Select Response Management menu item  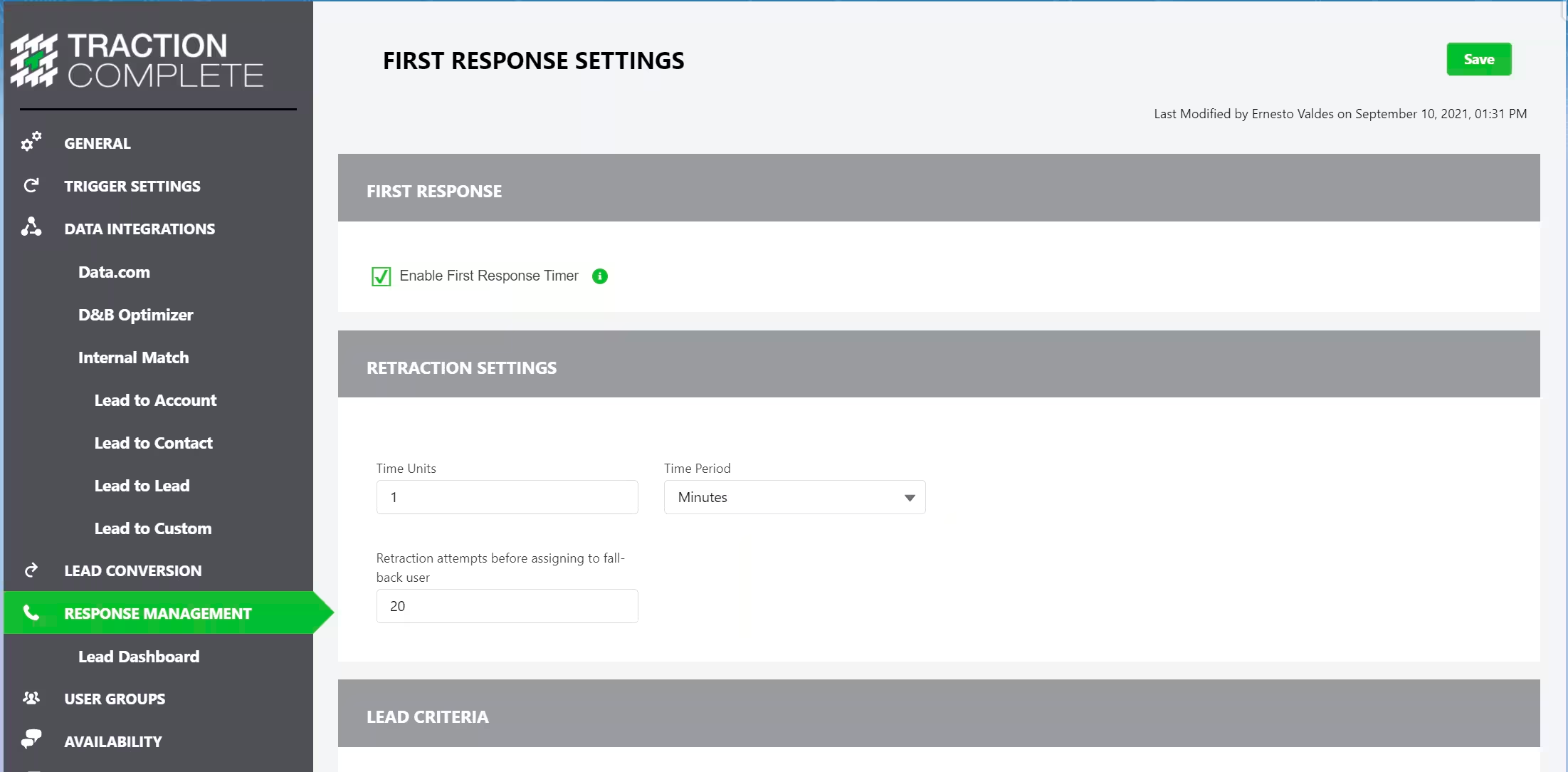(x=157, y=613)
